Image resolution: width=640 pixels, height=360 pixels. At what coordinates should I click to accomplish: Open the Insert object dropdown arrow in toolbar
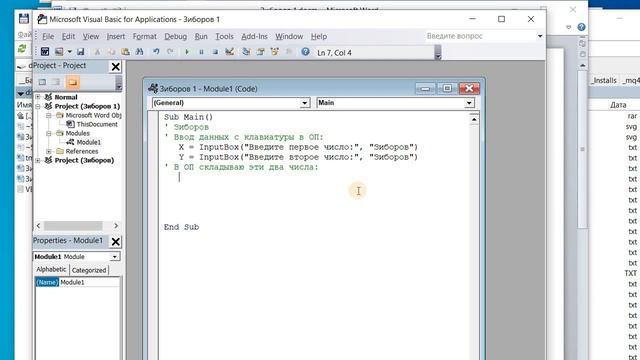coord(70,52)
